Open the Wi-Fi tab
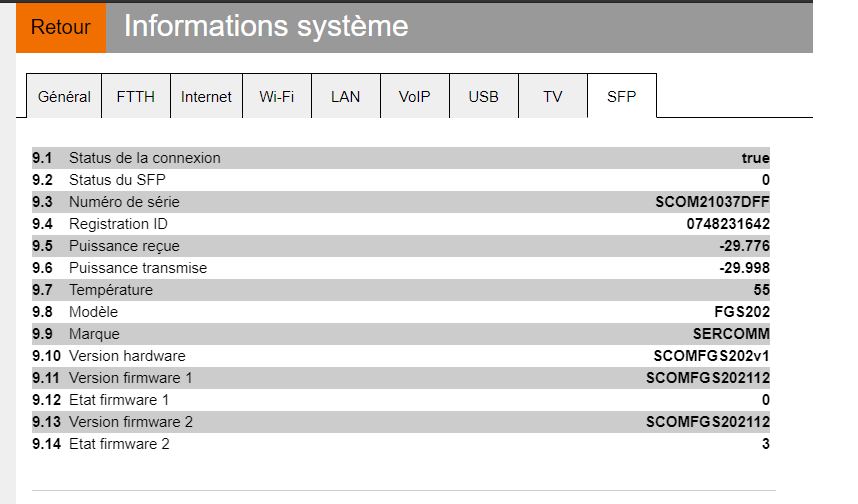Screen dimensions: 858x504 (277, 97)
